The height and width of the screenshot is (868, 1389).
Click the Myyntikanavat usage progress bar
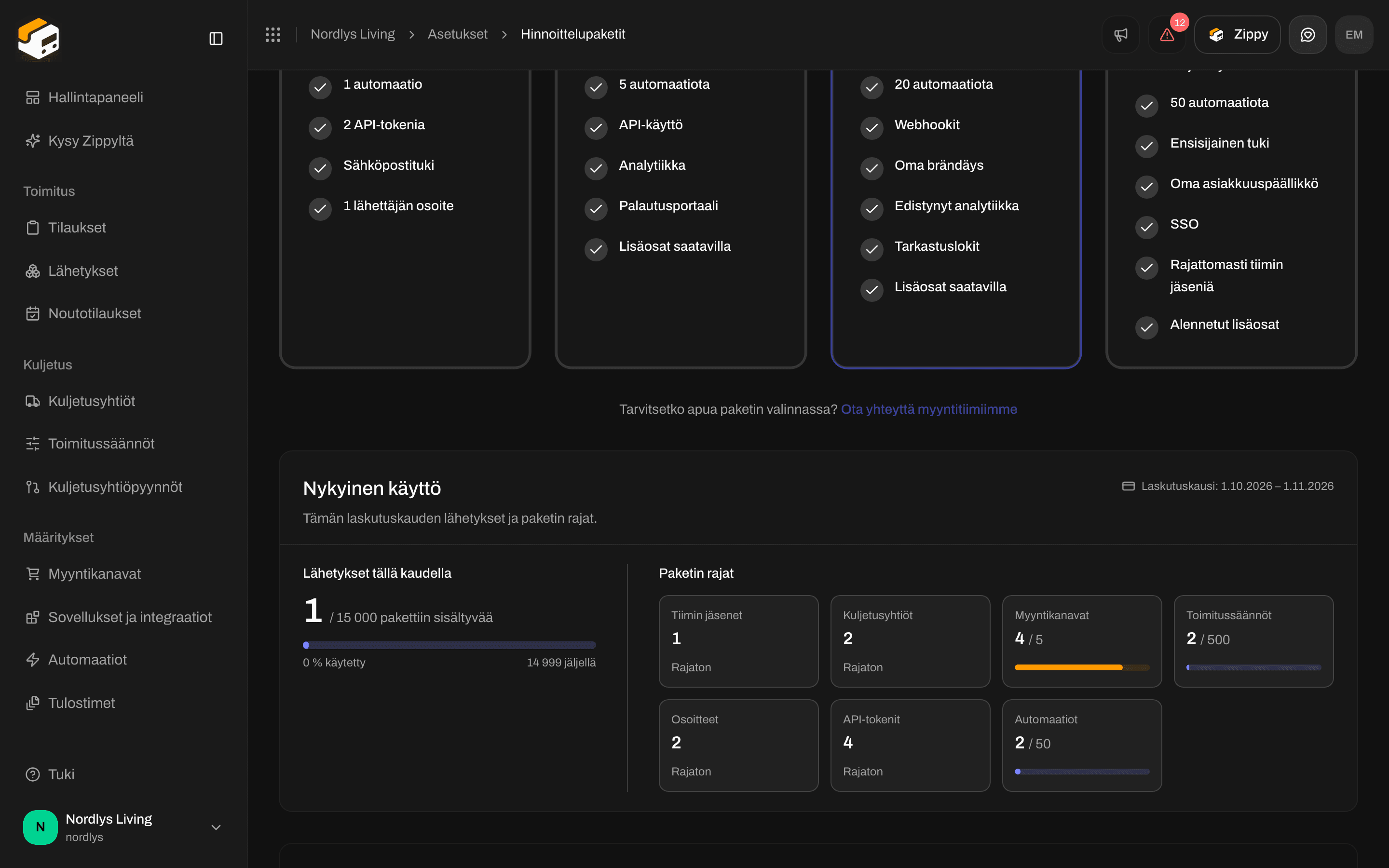pos(1082,667)
